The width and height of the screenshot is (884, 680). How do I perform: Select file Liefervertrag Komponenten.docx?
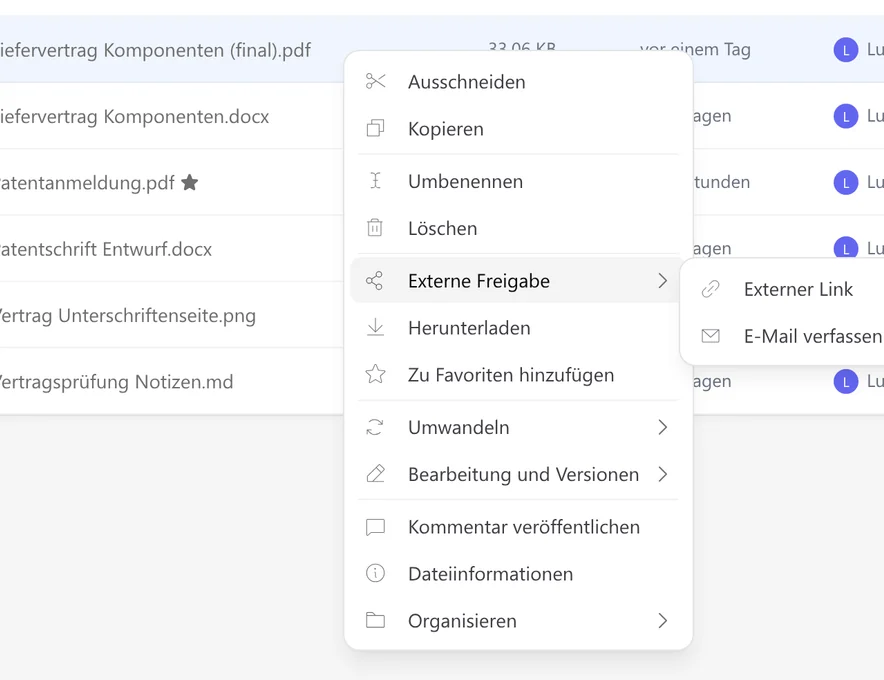pos(134,116)
